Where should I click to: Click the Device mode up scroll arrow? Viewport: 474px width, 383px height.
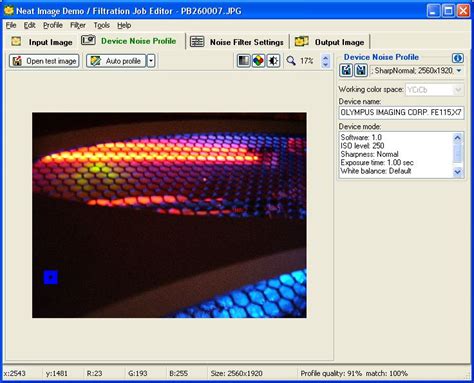coord(458,138)
